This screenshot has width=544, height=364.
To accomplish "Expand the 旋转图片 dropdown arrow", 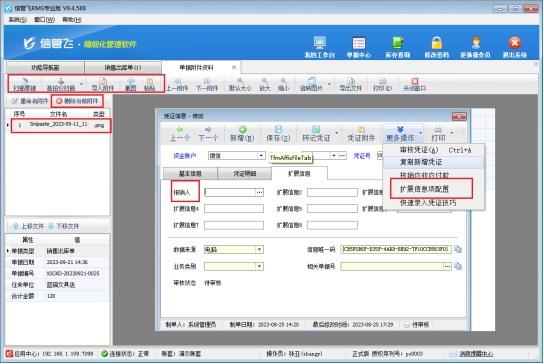I will point(329,84).
